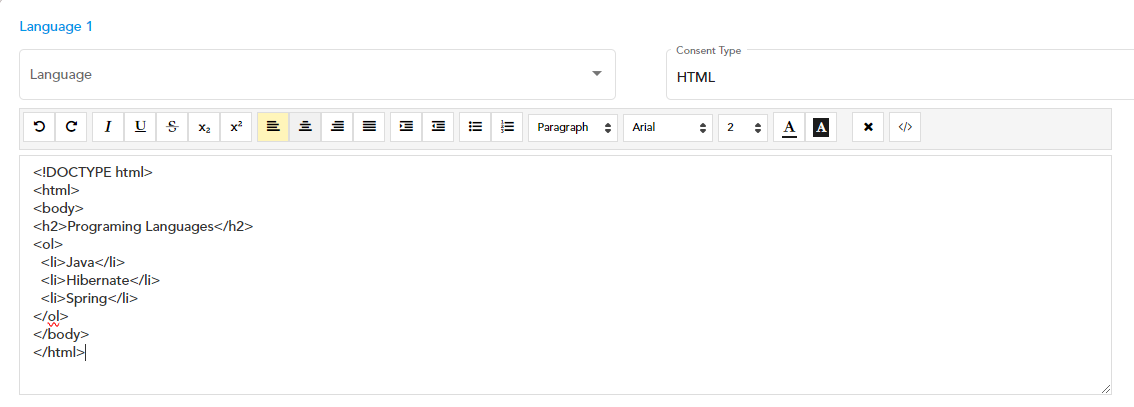Open the font size dropdown showing 2

click(743, 127)
